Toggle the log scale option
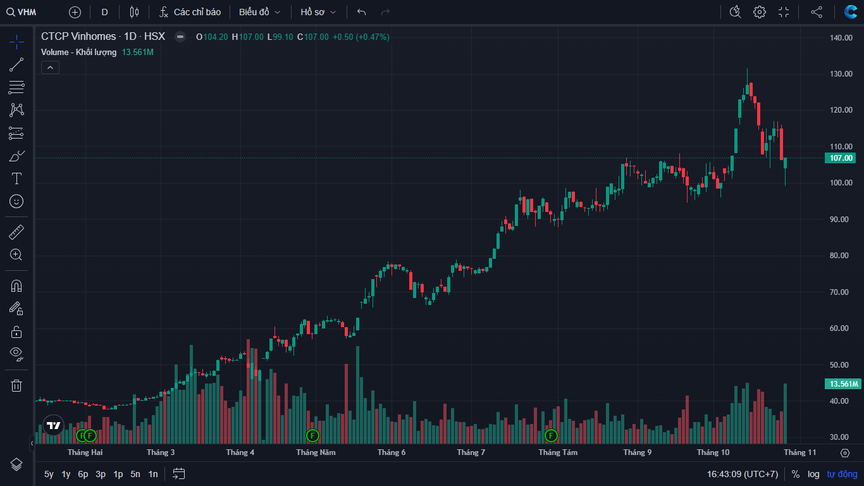The height and width of the screenshot is (486, 864). tap(813, 474)
